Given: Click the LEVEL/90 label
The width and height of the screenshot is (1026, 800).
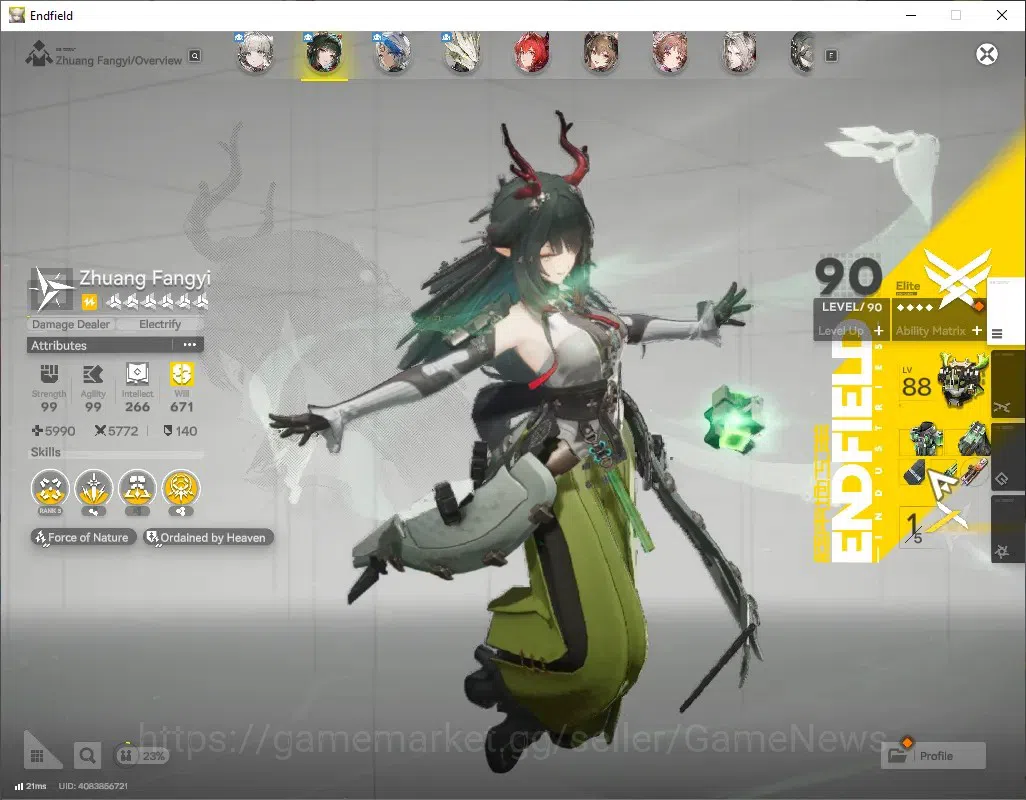Looking at the screenshot, I should [851, 307].
